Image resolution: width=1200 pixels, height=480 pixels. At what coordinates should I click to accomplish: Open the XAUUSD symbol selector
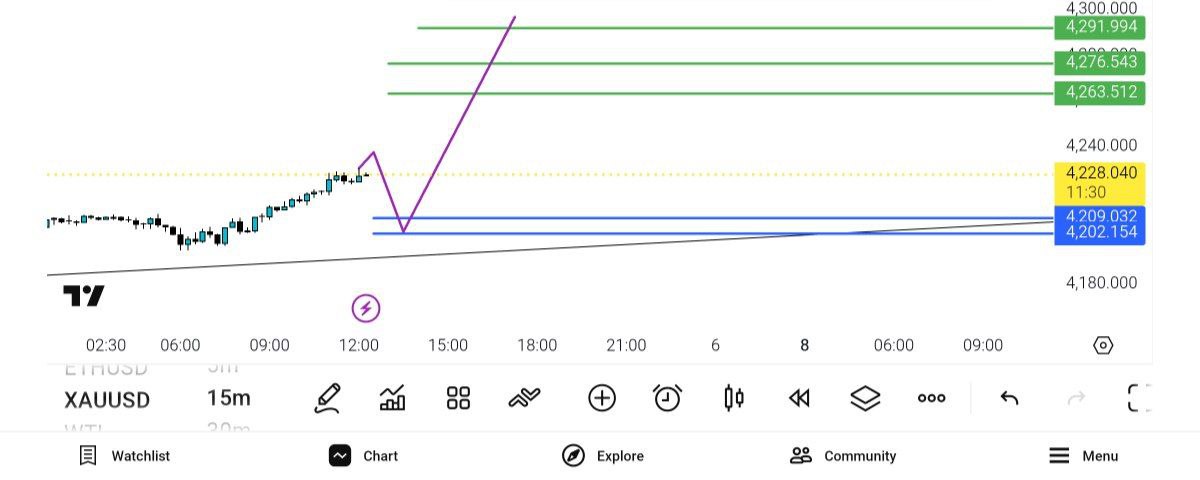click(x=107, y=400)
